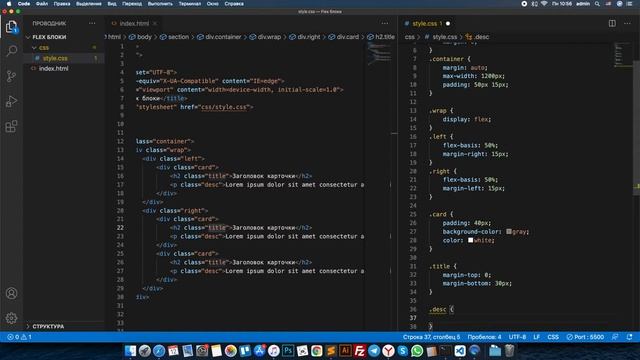Open the Search view in activity bar
Screen dimensions: 640x360
(11, 51)
